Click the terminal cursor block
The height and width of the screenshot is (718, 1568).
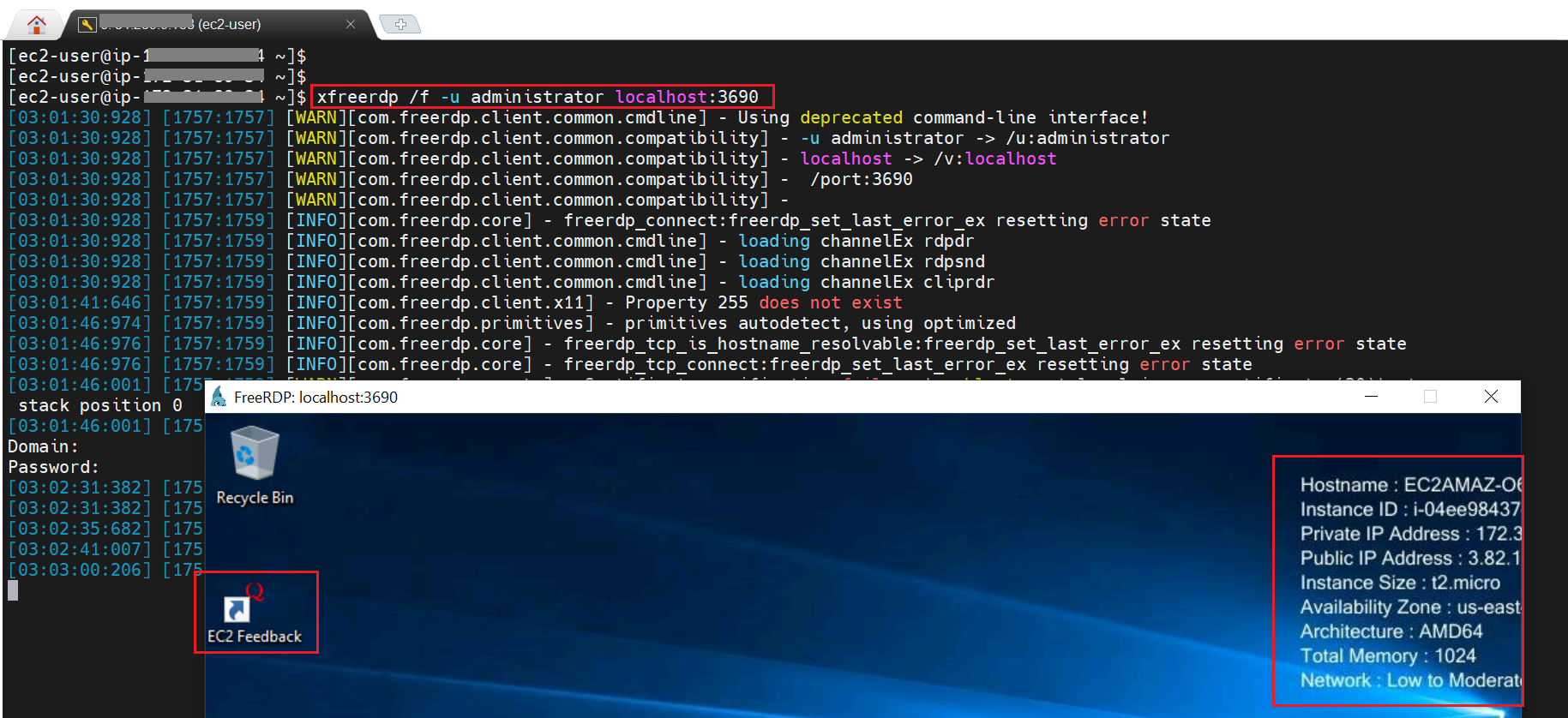pyautogui.click(x=13, y=590)
